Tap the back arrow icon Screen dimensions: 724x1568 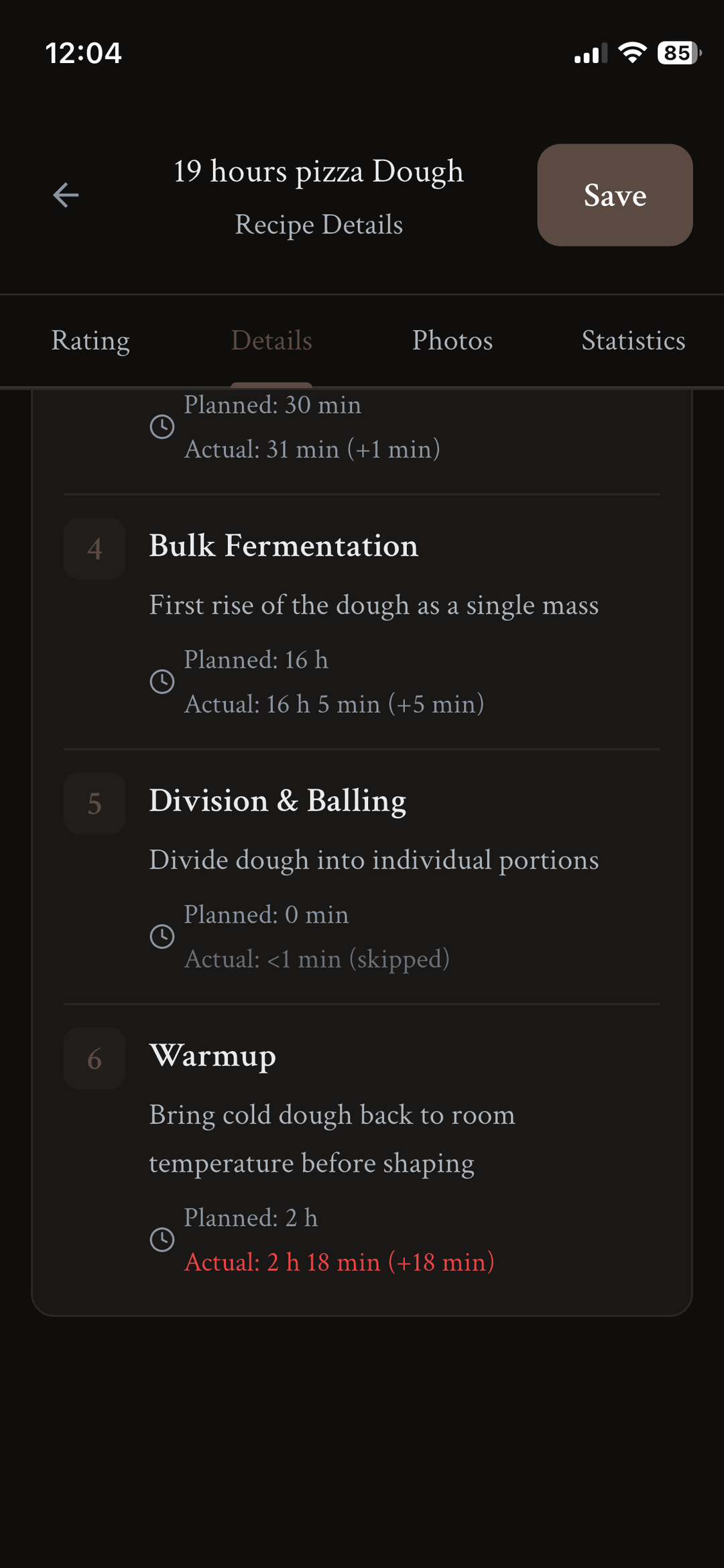tap(66, 195)
